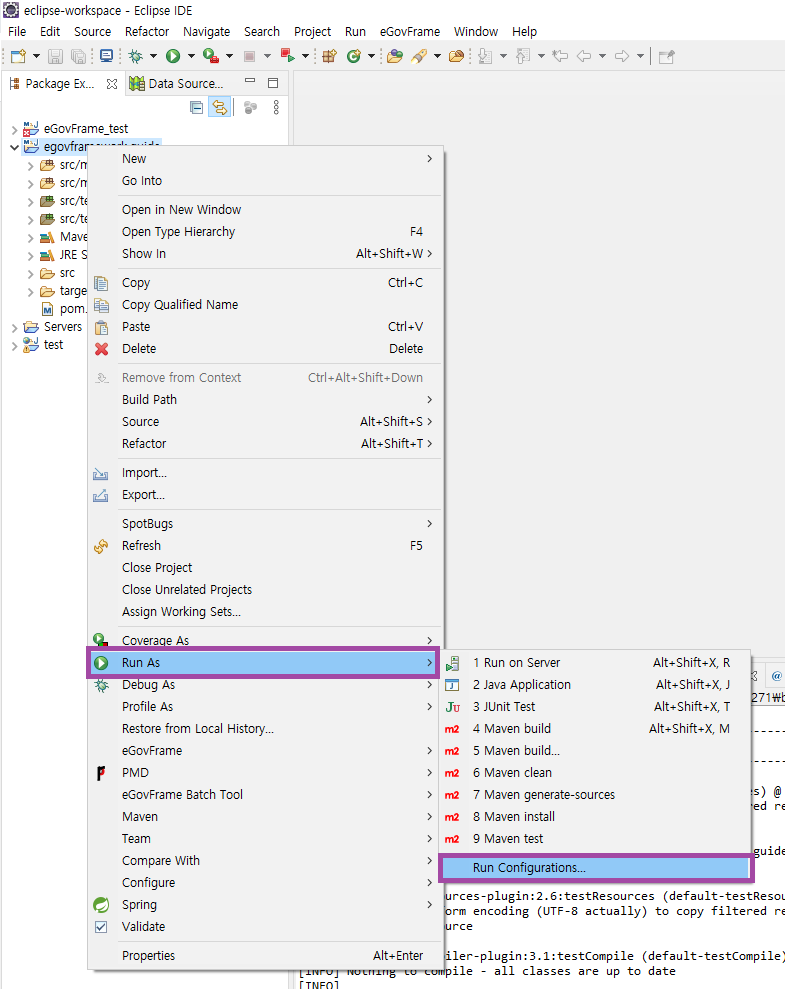Open the Debug As submenu
This screenshot has width=785, height=989.
(x=265, y=685)
